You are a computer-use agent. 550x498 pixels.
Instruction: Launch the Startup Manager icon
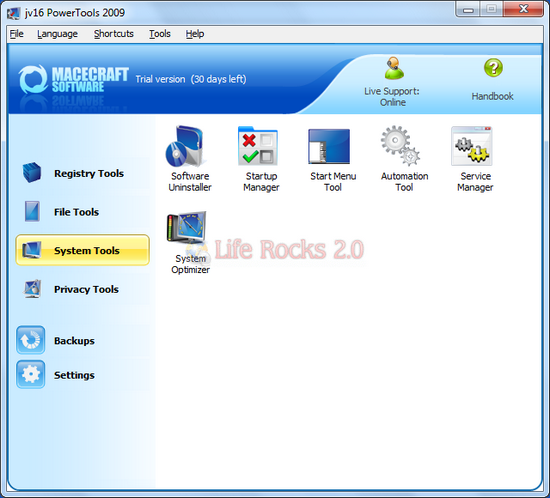pos(258,146)
